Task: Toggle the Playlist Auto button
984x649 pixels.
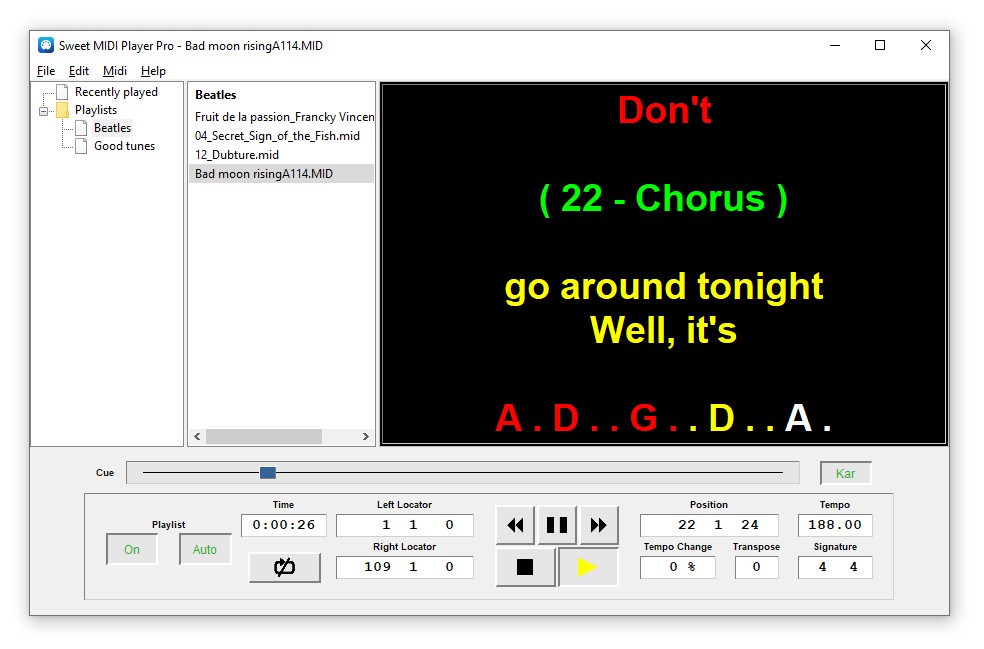Action: (205, 549)
